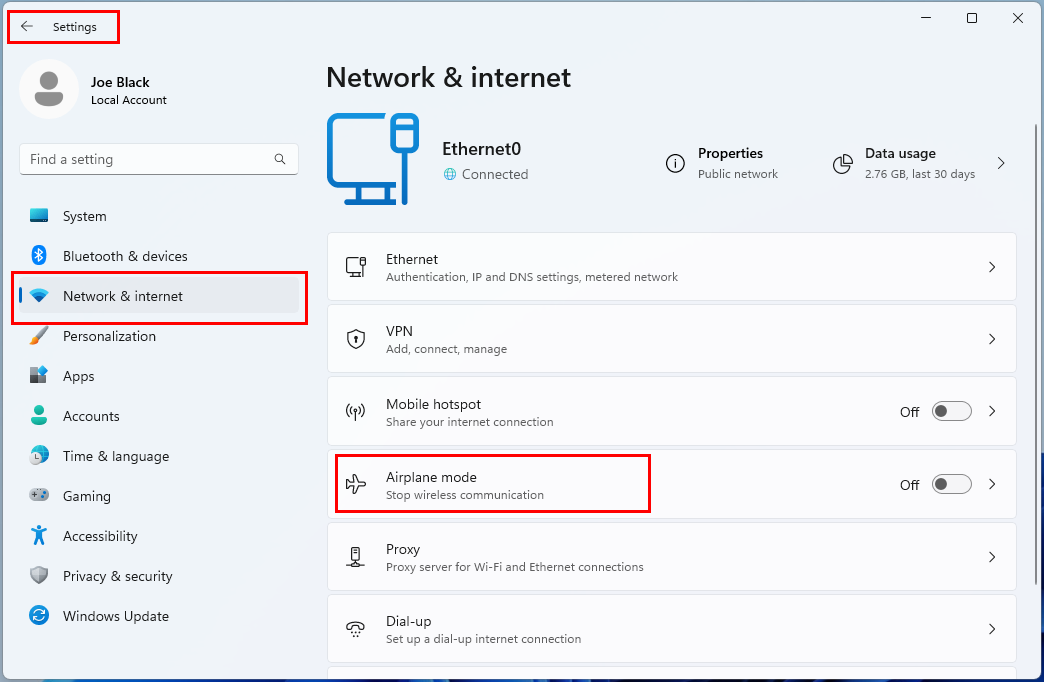This screenshot has width=1044, height=682.
Task: Open the Ethernet settings row chevron
Action: (992, 267)
